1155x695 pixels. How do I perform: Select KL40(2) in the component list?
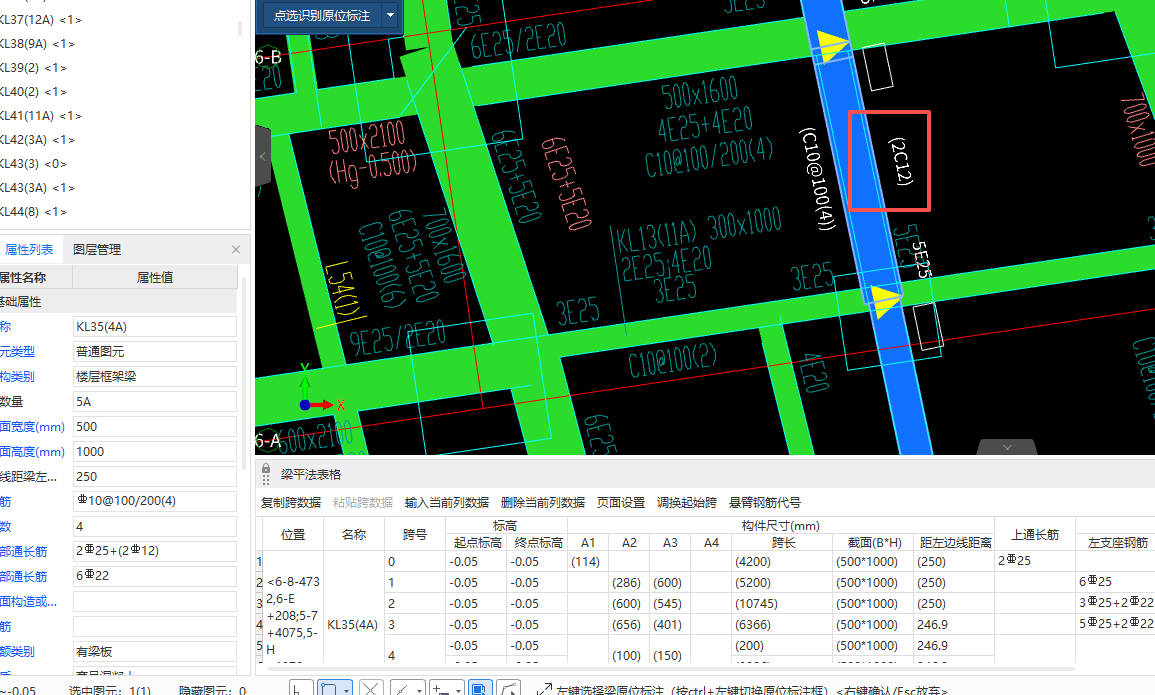33,92
